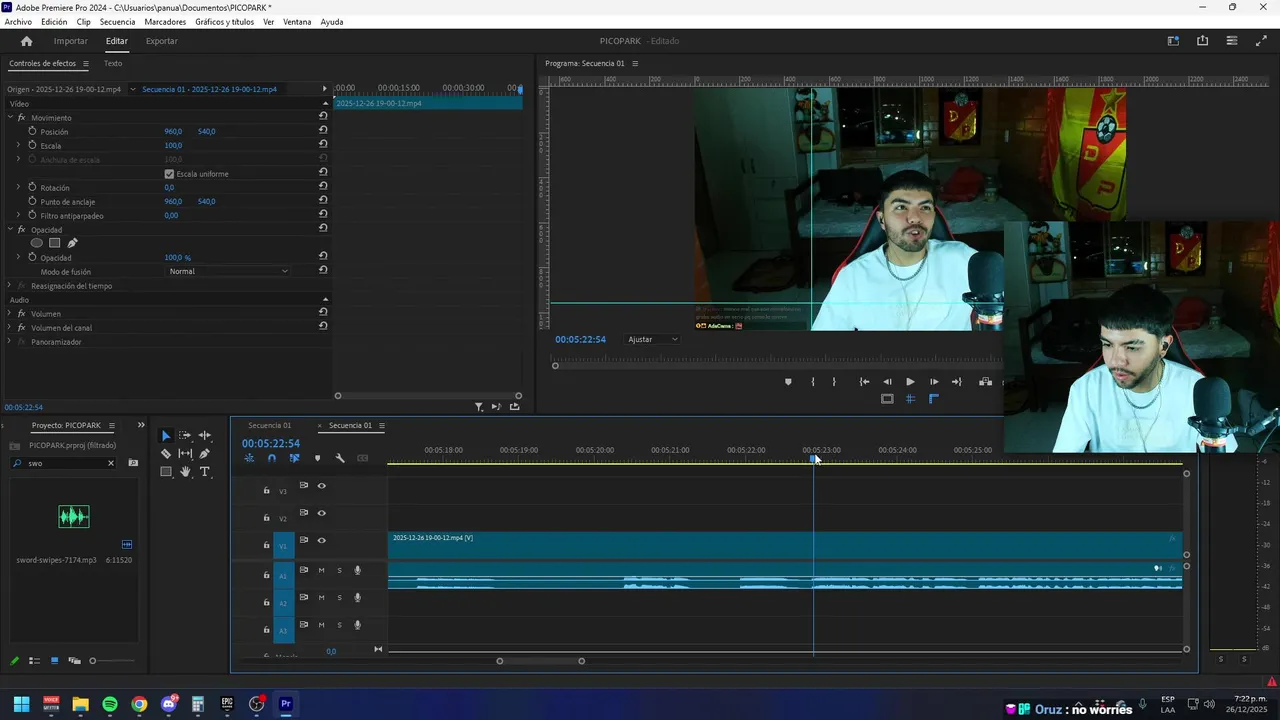
Task: Expand Escala property
Action: click(x=18, y=145)
